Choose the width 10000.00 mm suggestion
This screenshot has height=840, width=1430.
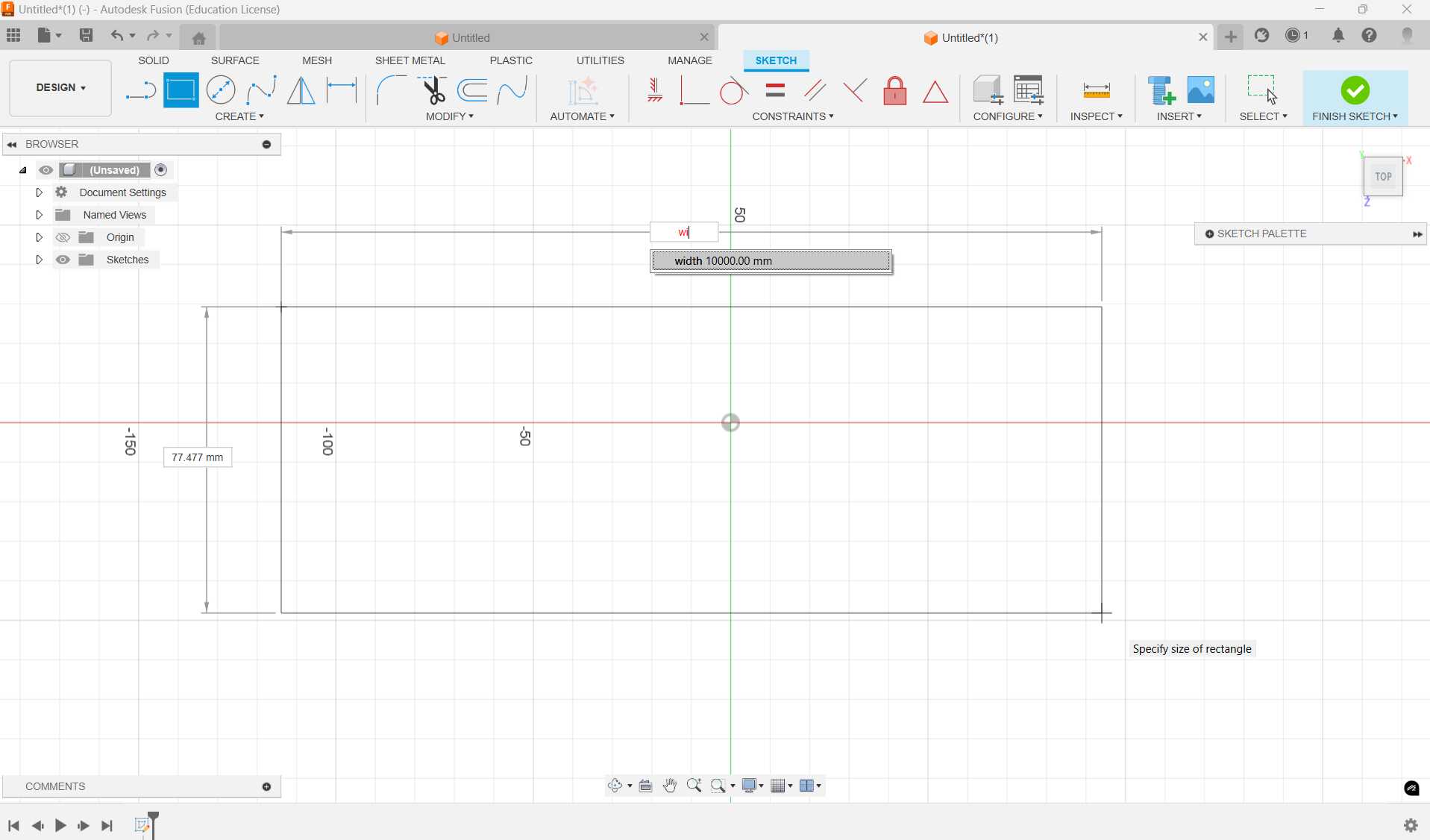click(x=771, y=261)
